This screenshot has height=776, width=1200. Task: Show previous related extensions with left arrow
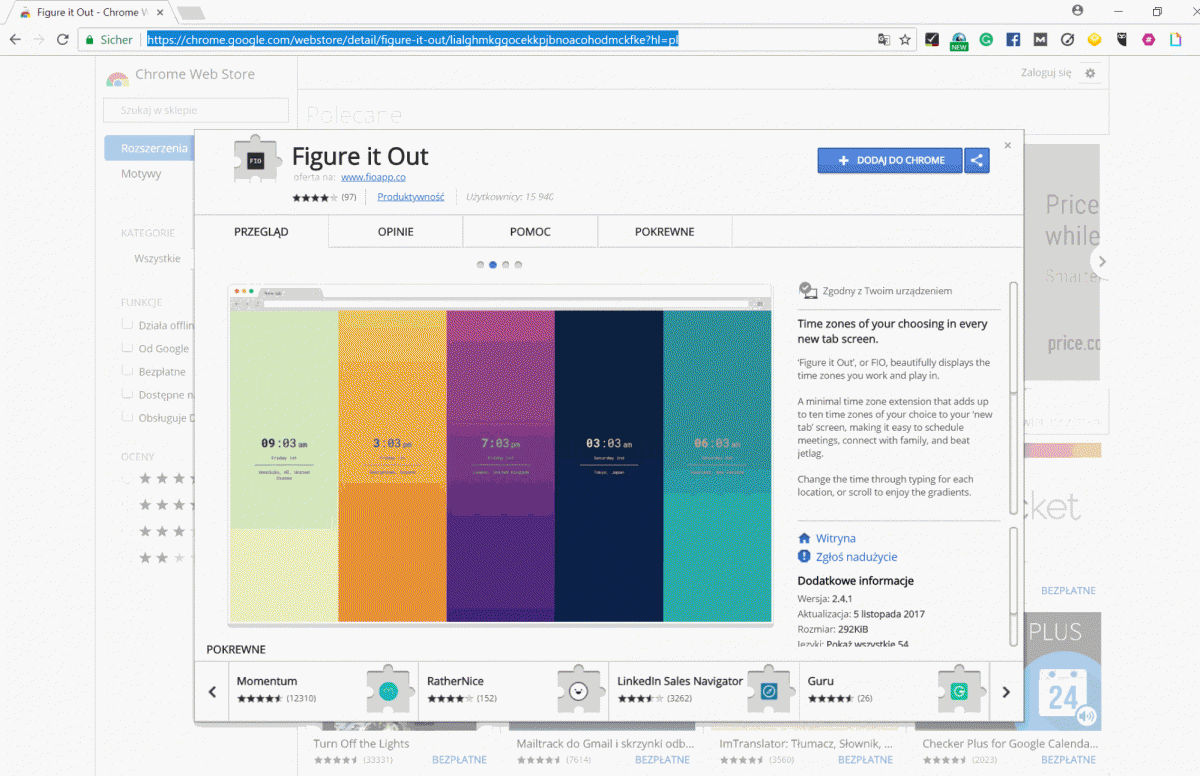212,691
